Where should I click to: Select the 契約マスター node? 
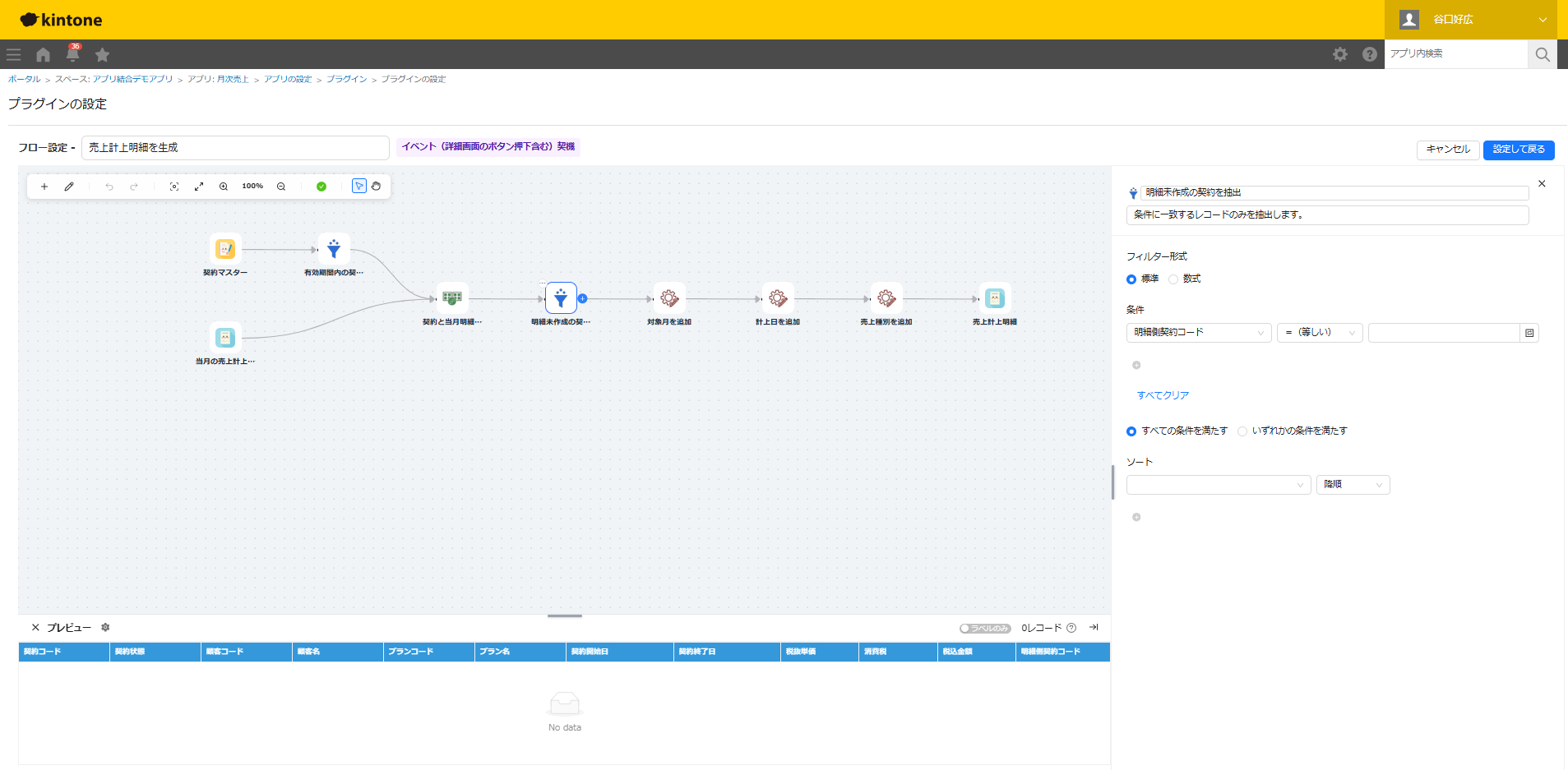point(225,248)
